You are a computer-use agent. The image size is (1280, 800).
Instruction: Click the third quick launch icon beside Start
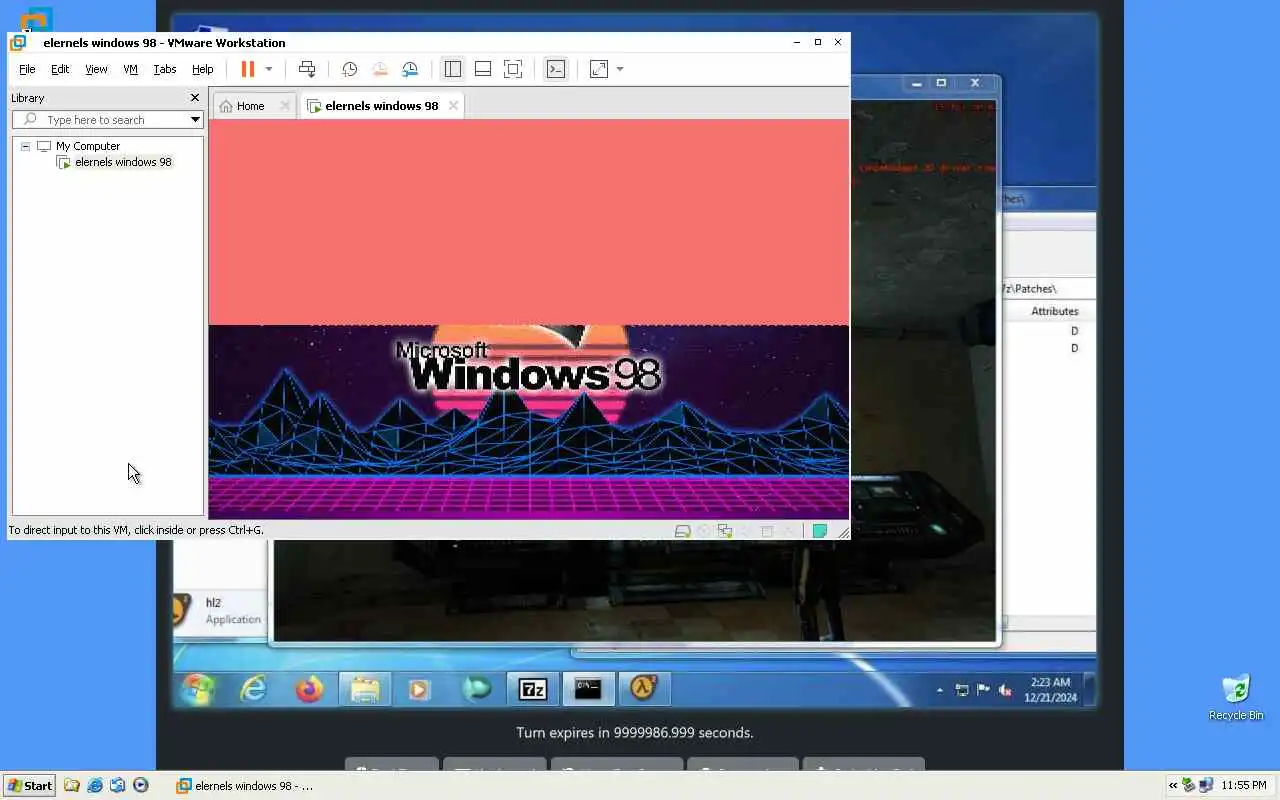pyautogui.click(x=118, y=785)
